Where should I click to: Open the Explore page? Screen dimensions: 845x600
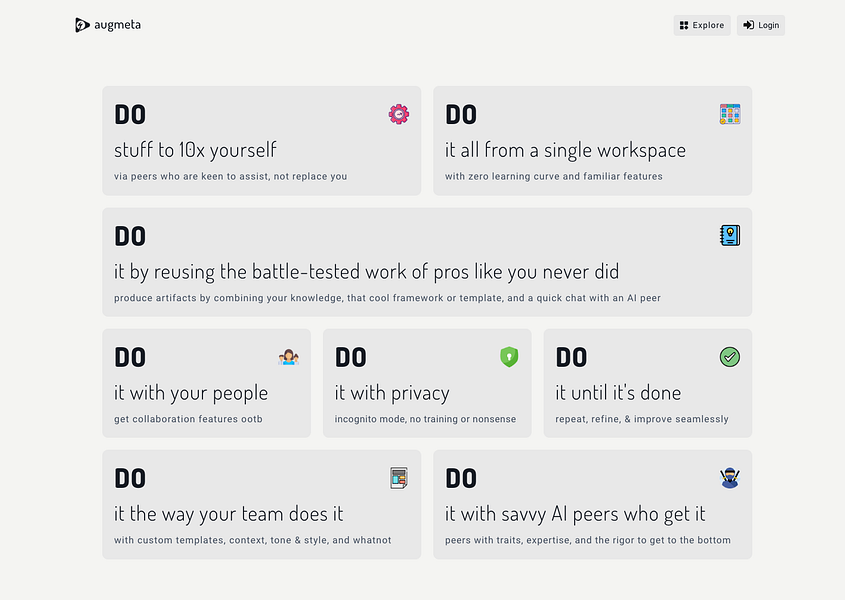701,25
